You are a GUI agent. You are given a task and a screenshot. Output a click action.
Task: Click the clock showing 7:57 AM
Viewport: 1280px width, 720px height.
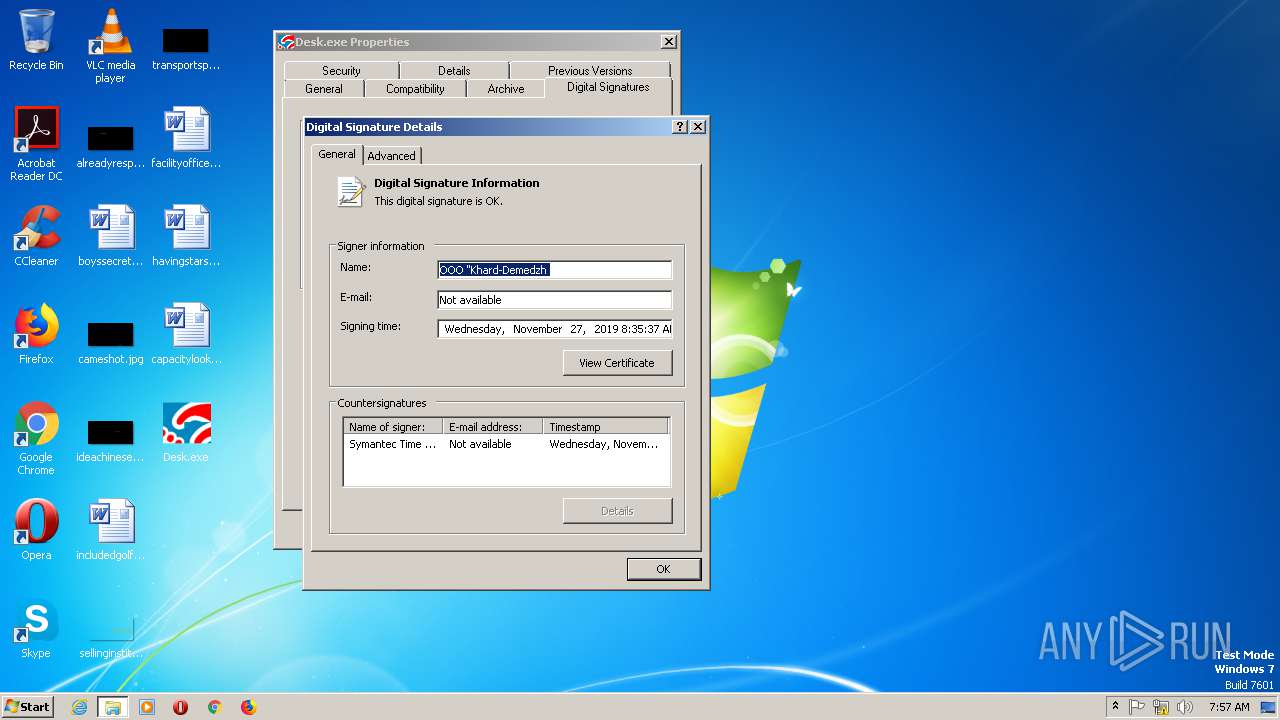tap(1229, 707)
